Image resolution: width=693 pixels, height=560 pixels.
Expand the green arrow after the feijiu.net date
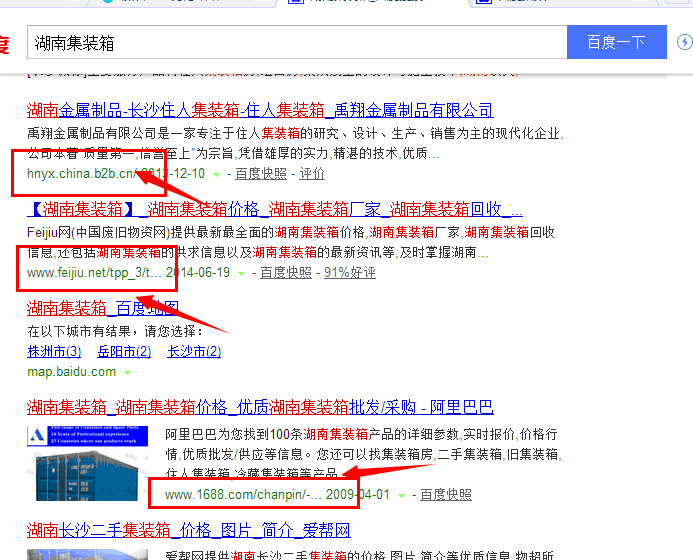click(241, 274)
